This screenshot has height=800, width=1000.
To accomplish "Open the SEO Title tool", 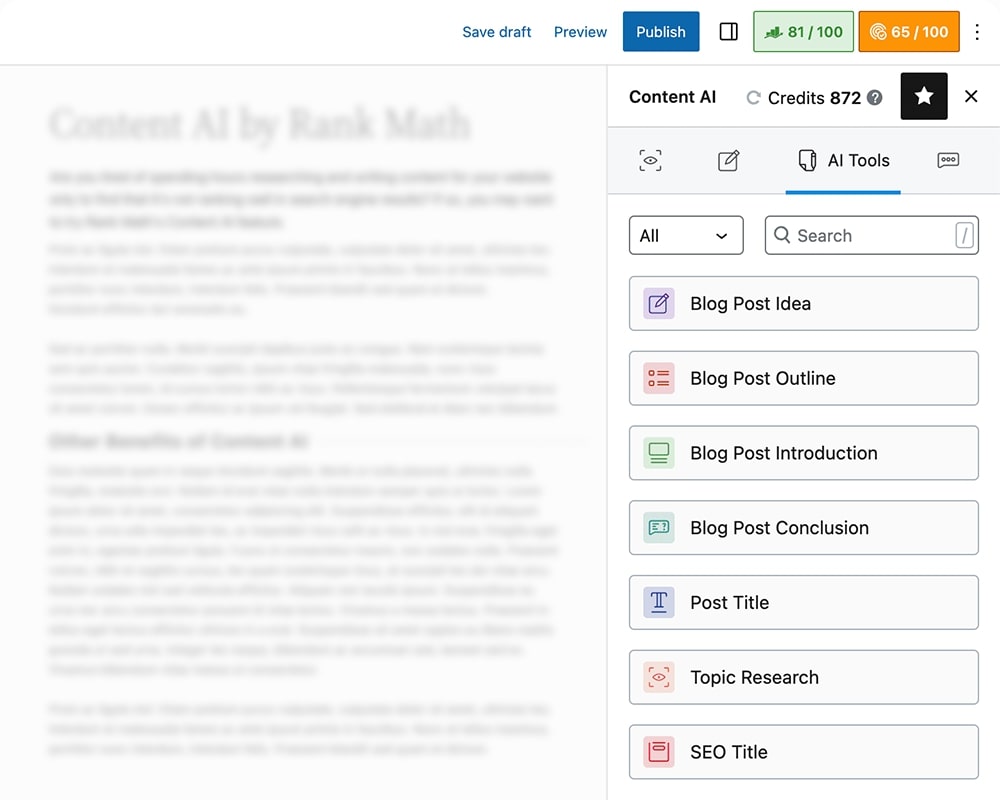I will click(804, 752).
